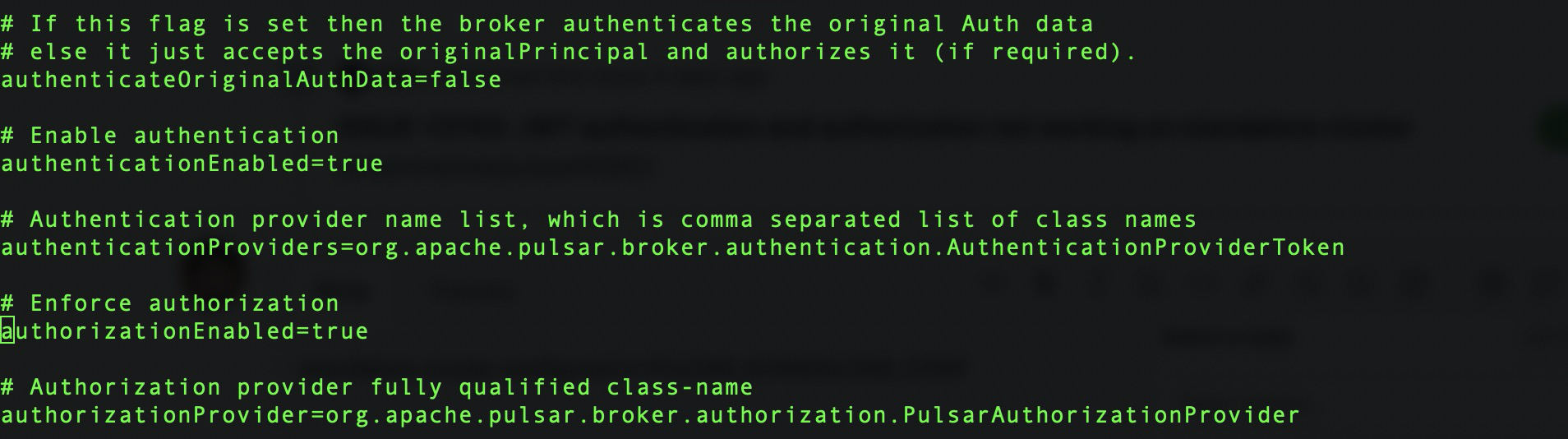Click the 'Authentication provider name list' comment
This screenshot has height=439, width=1568.
pos(274,220)
